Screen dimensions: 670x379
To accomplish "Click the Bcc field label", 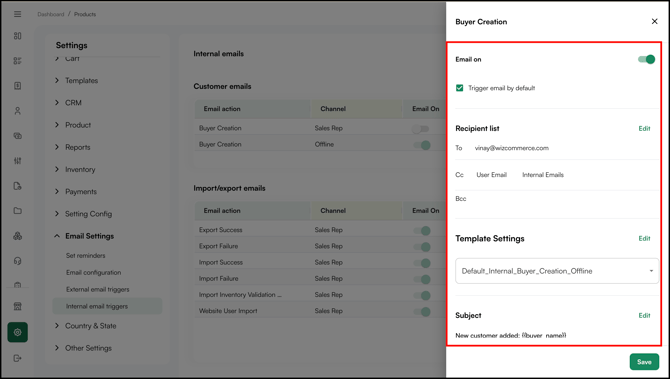I will pos(461,199).
